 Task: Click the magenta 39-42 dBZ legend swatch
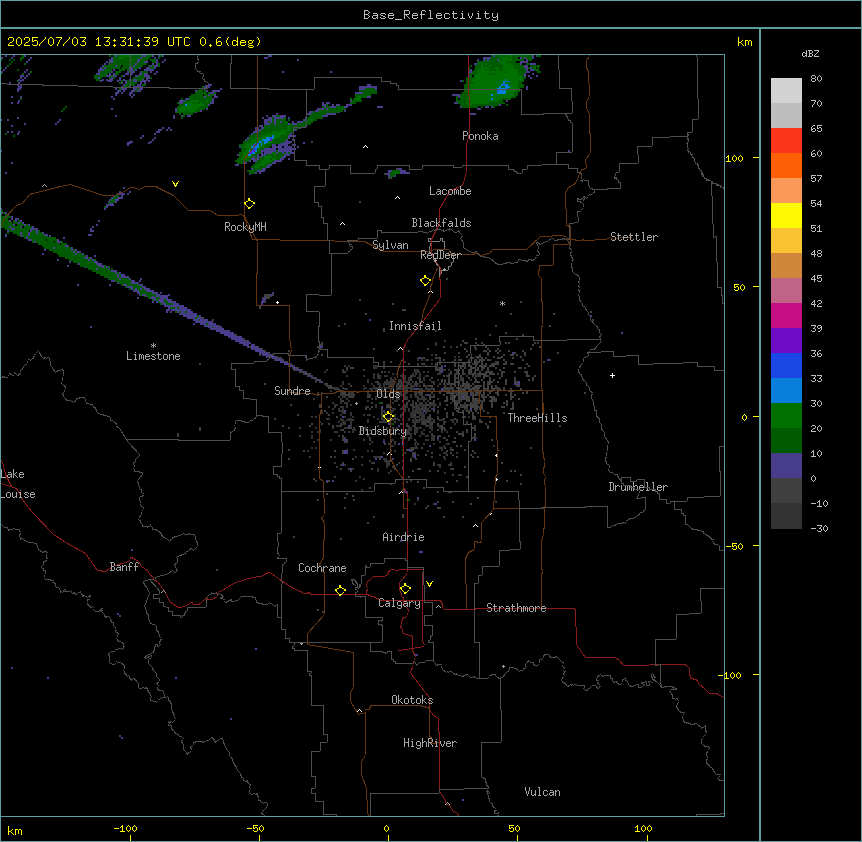(786, 315)
